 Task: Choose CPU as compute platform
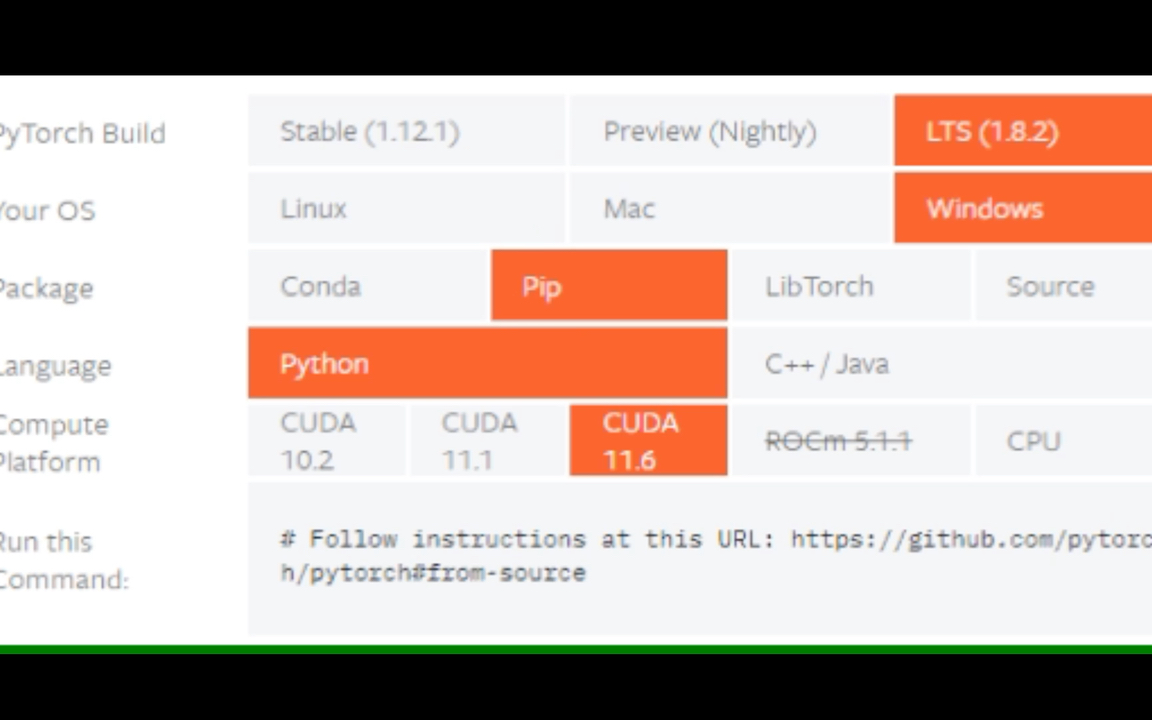pos(1063,441)
